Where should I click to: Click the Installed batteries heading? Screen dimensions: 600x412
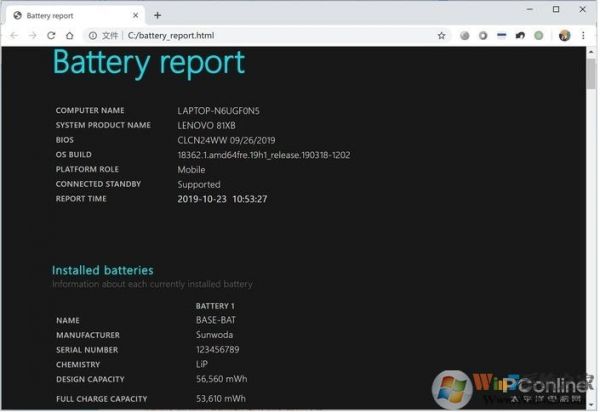[103, 270]
